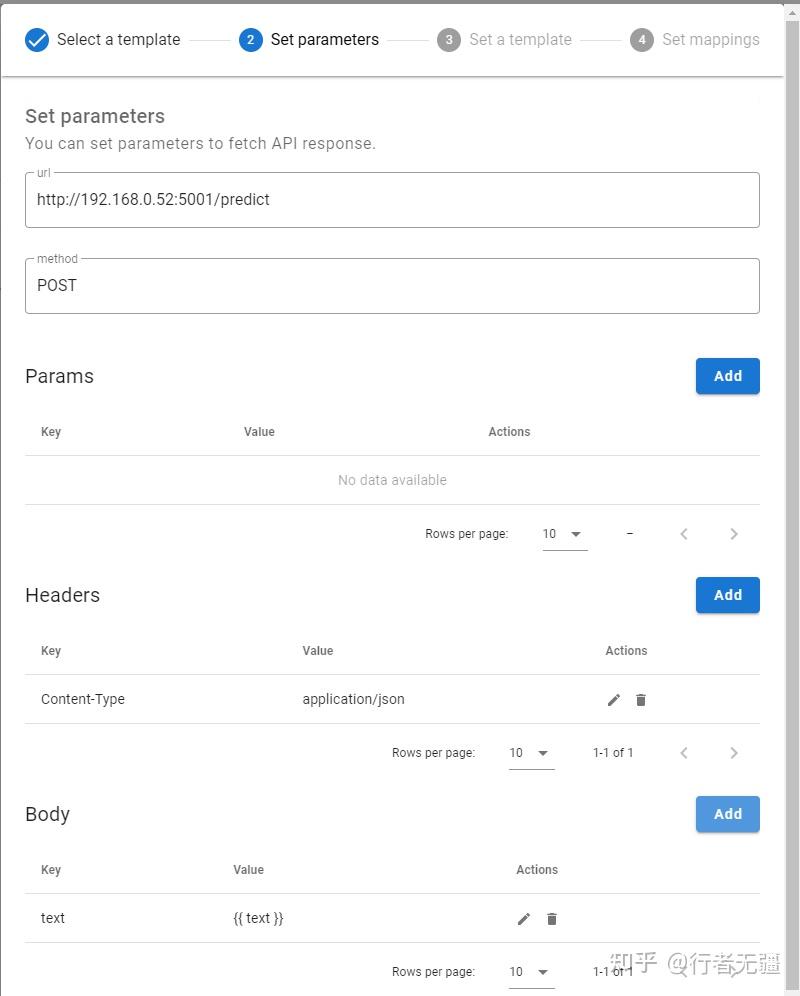
Task: Click the url input field
Action: 392,200
